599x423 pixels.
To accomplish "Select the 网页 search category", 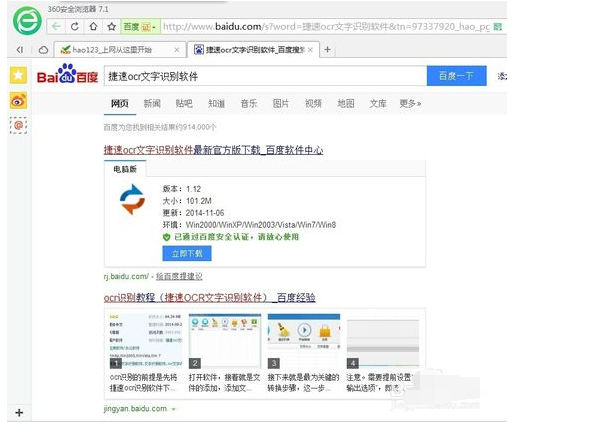I will tap(120, 104).
